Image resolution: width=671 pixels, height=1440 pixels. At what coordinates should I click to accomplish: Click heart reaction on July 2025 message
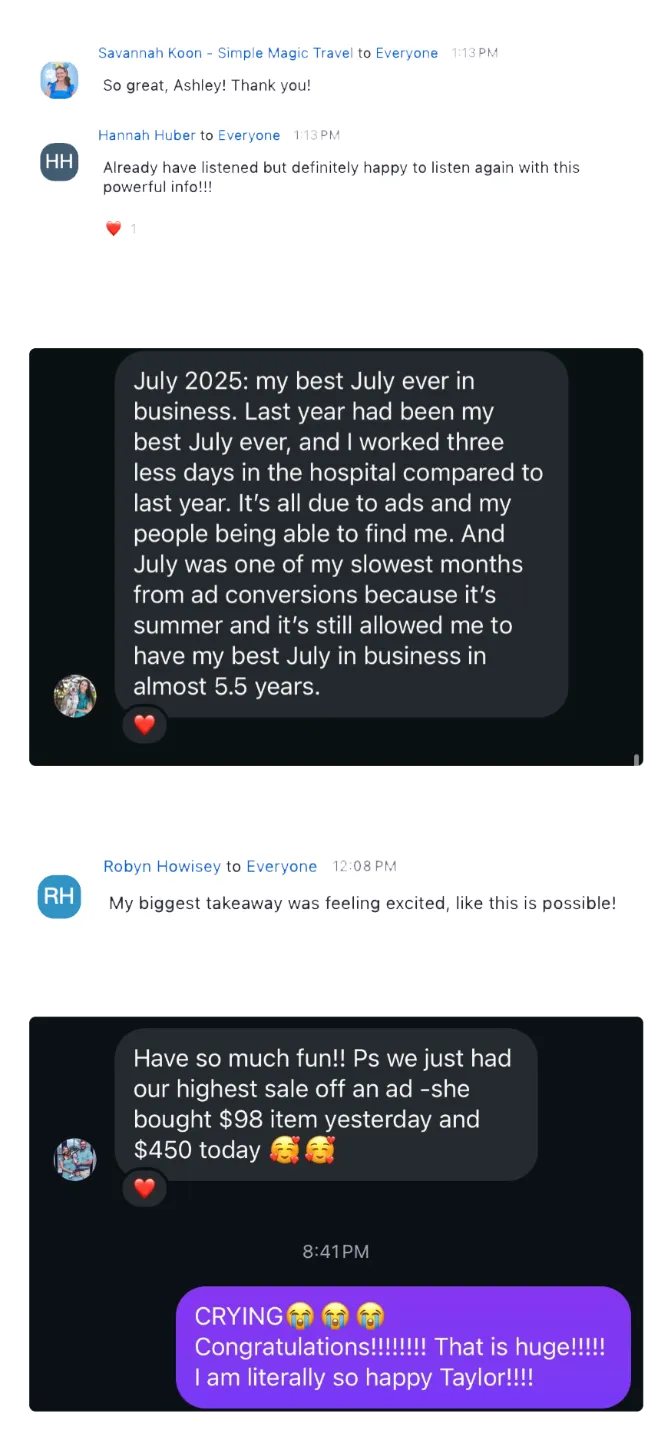[145, 724]
